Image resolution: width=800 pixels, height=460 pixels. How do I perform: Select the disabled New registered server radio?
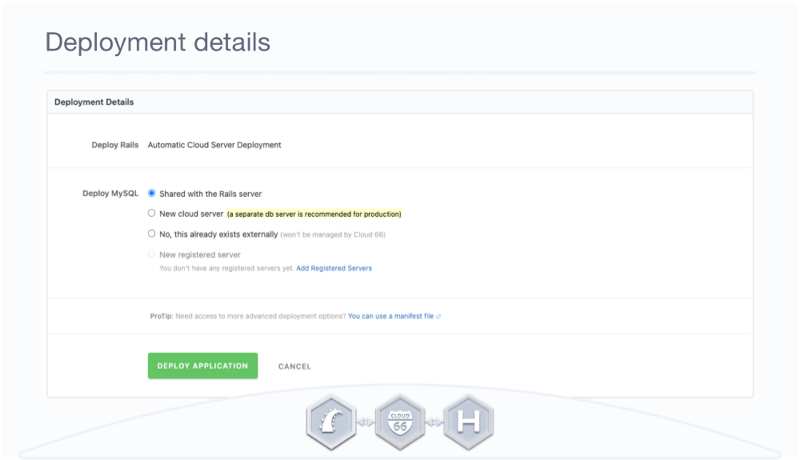[x=152, y=254]
